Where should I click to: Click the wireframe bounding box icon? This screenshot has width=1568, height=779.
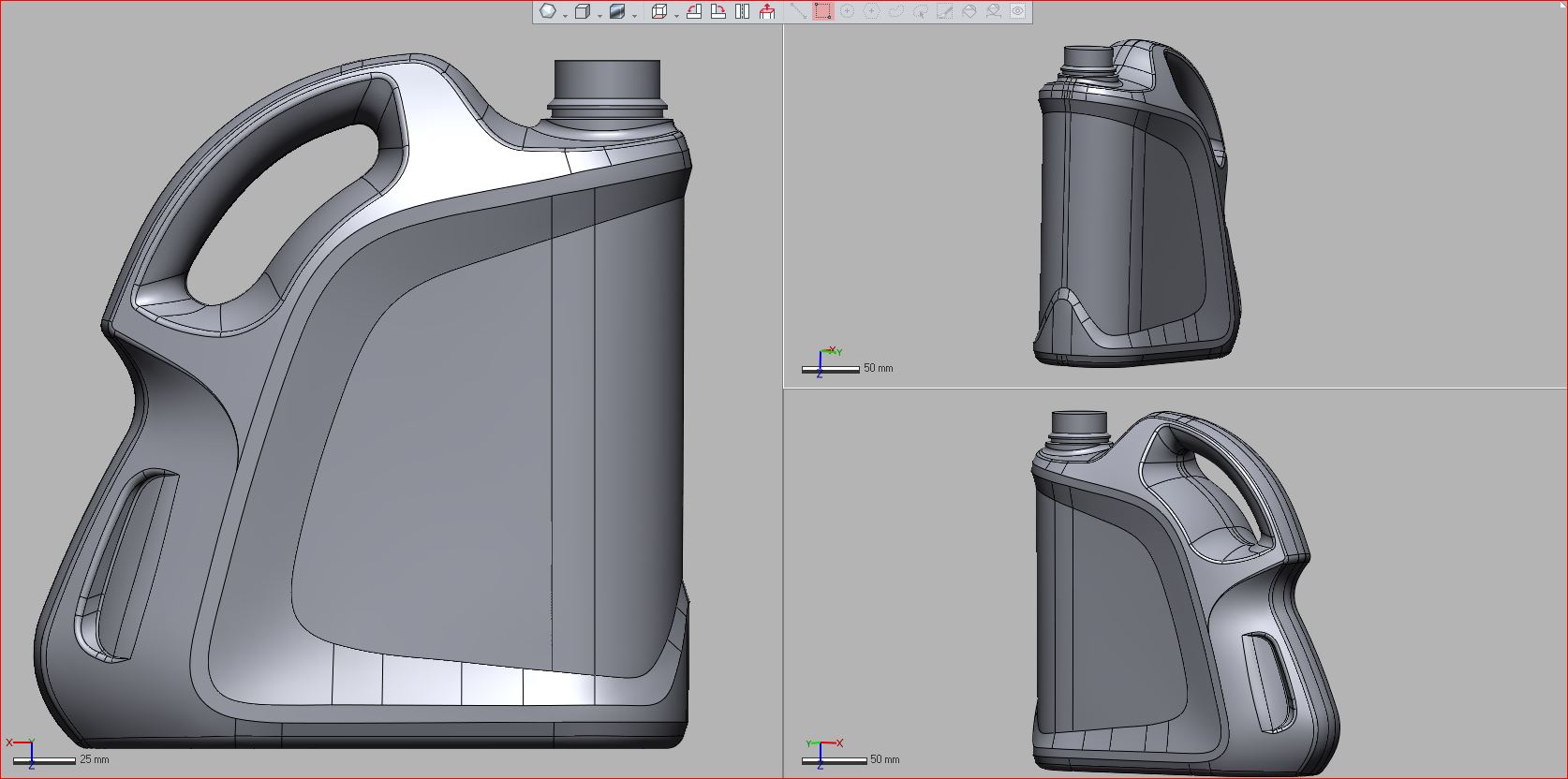659,12
